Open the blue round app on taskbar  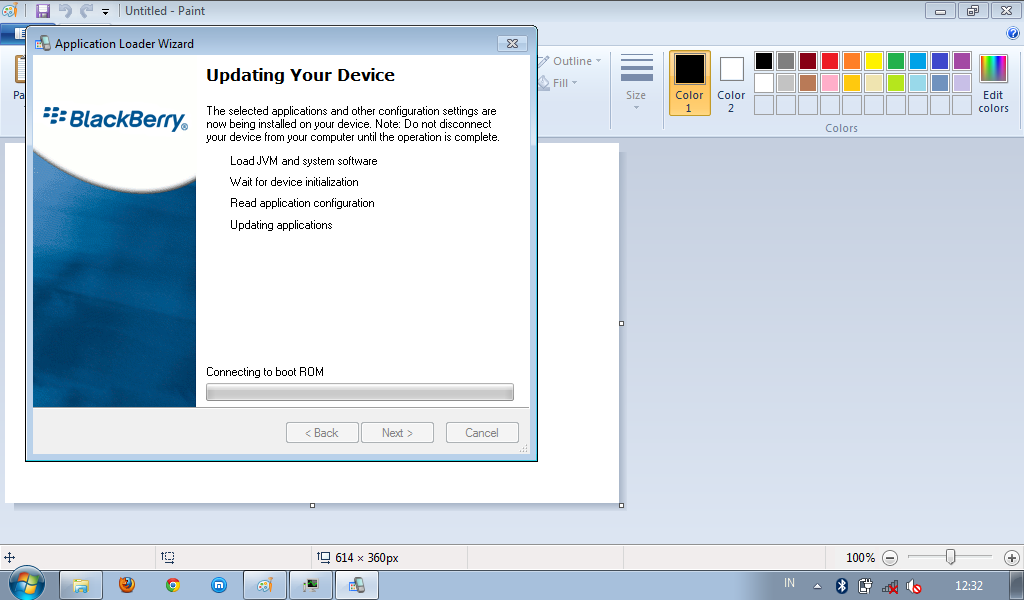pos(219,585)
